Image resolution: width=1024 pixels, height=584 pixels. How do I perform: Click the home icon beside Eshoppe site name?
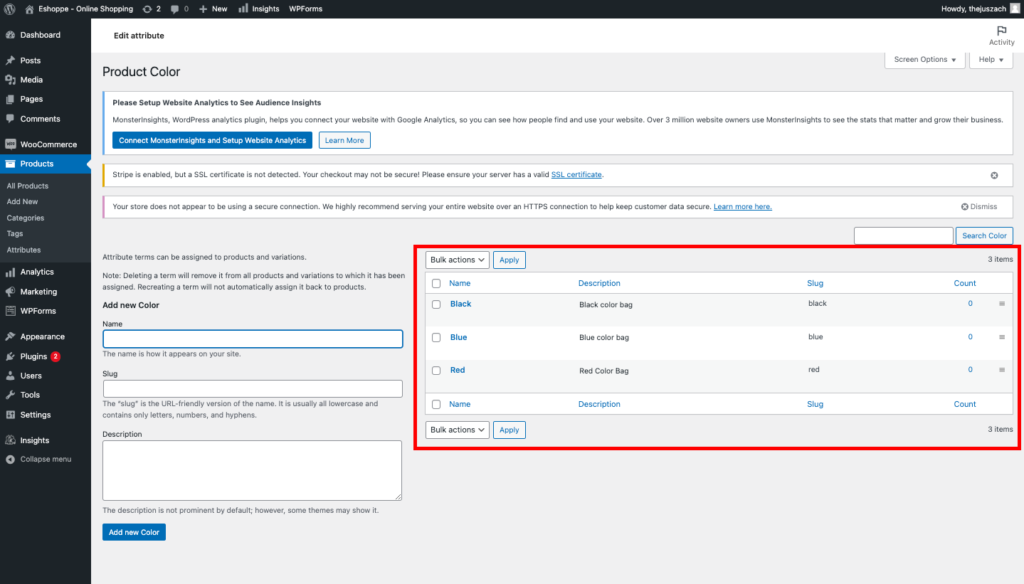tap(29, 9)
